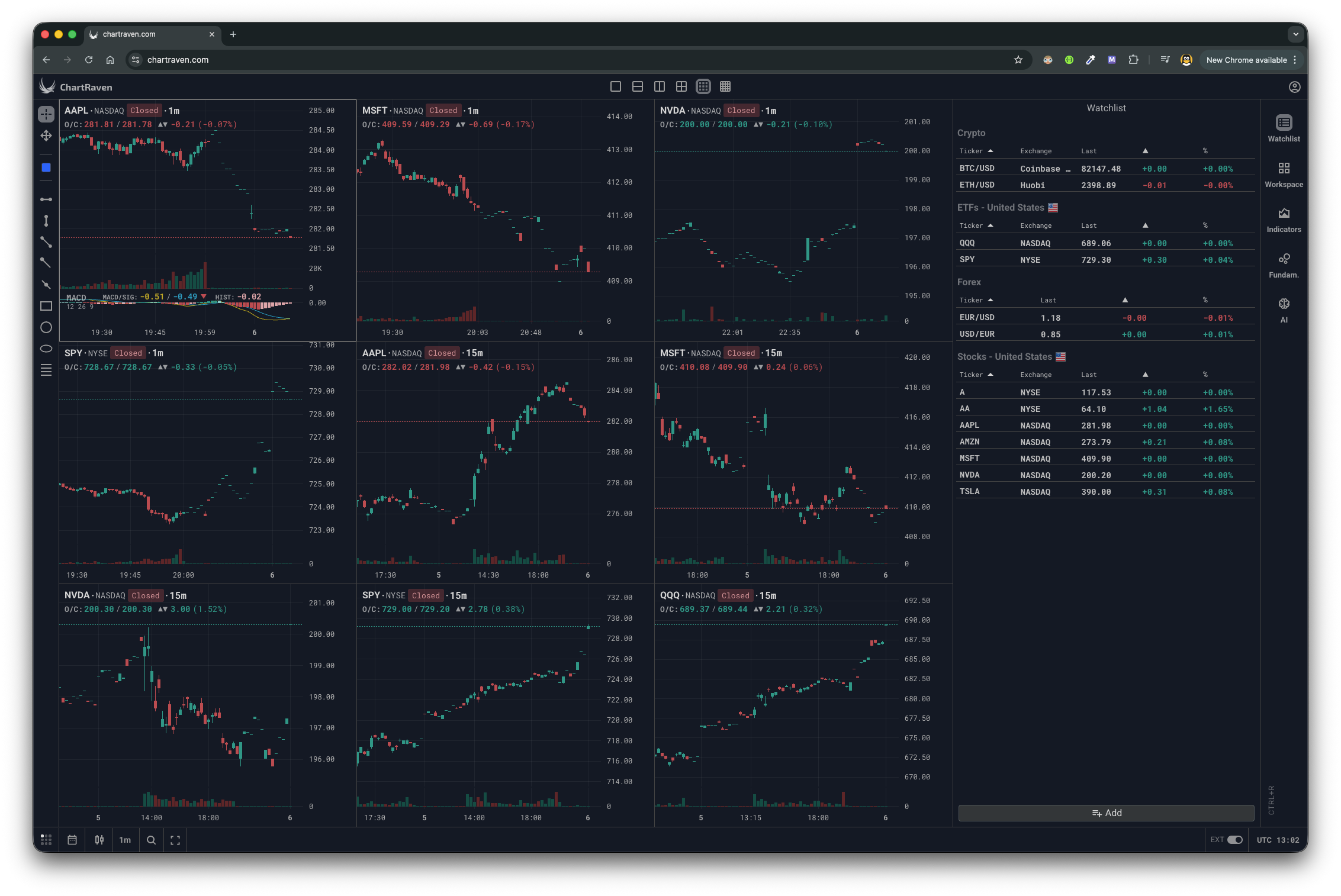Image resolution: width=1341 pixels, height=896 pixels.
Task: Open the blue drawing color swatch
Action: [46, 167]
